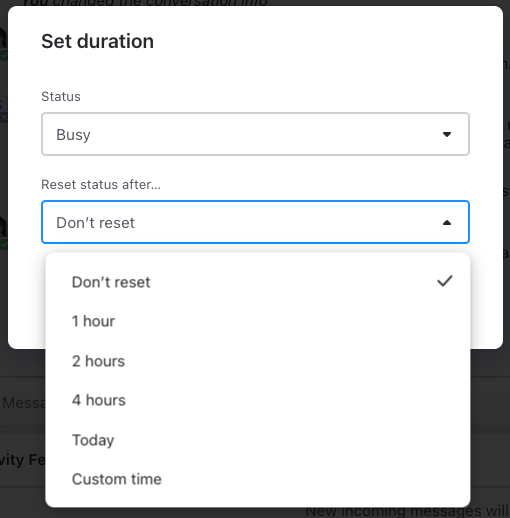Click the up caret beside Don't reset
The image size is (510, 518).
click(x=447, y=222)
